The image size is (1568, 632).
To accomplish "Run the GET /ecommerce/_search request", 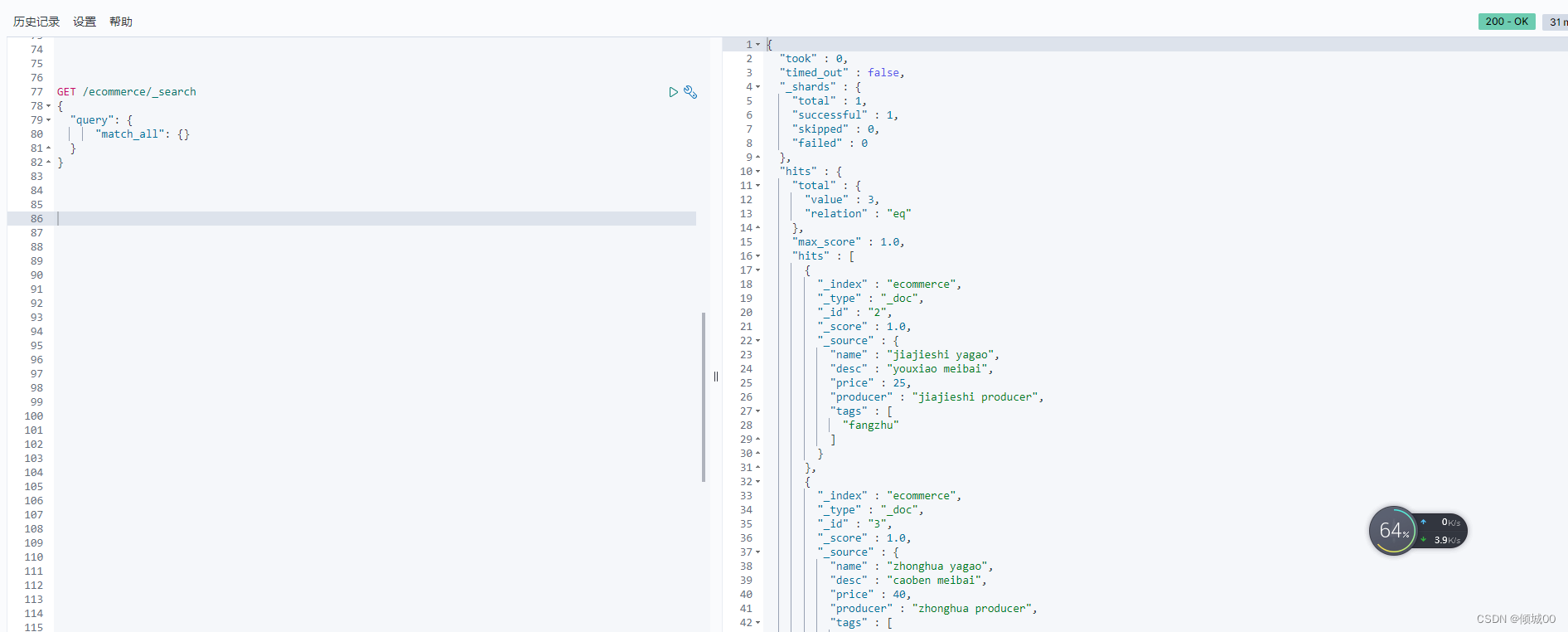I will click(x=673, y=92).
